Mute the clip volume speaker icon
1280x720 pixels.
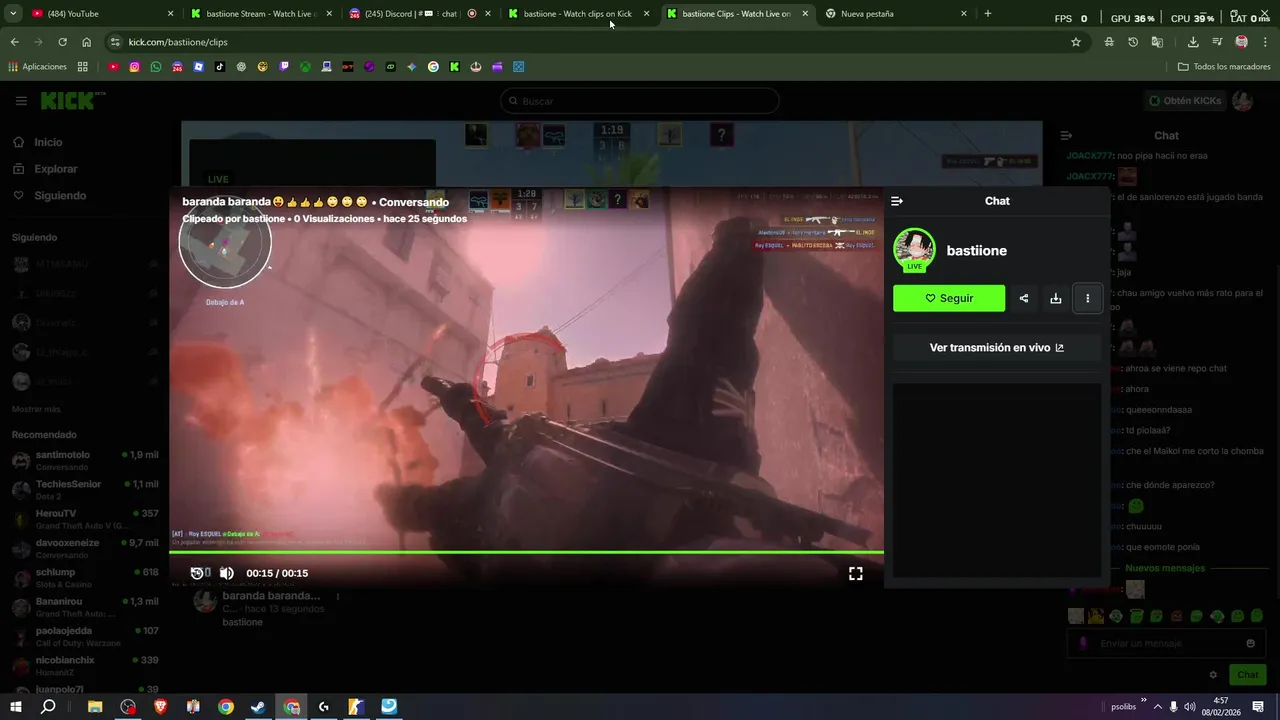pyautogui.click(x=227, y=573)
